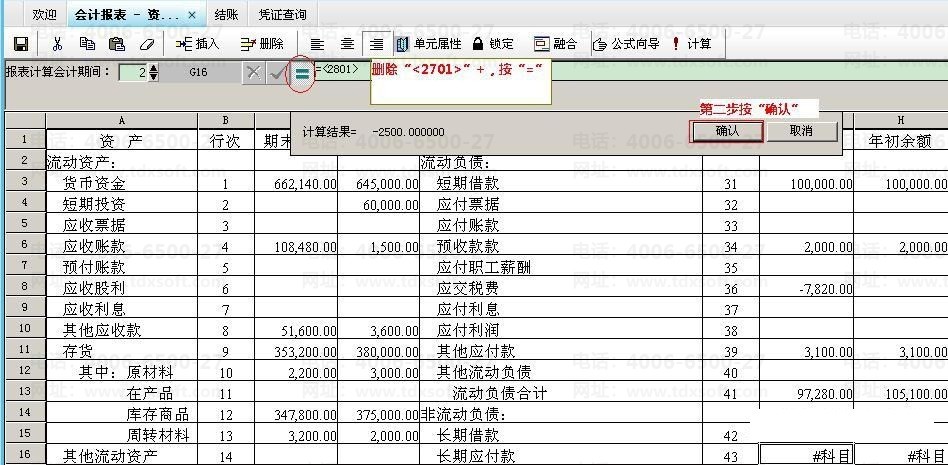The height and width of the screenshot is (465, 948).
Task: Click the 108,480.00 value cell
Action: 296,246
